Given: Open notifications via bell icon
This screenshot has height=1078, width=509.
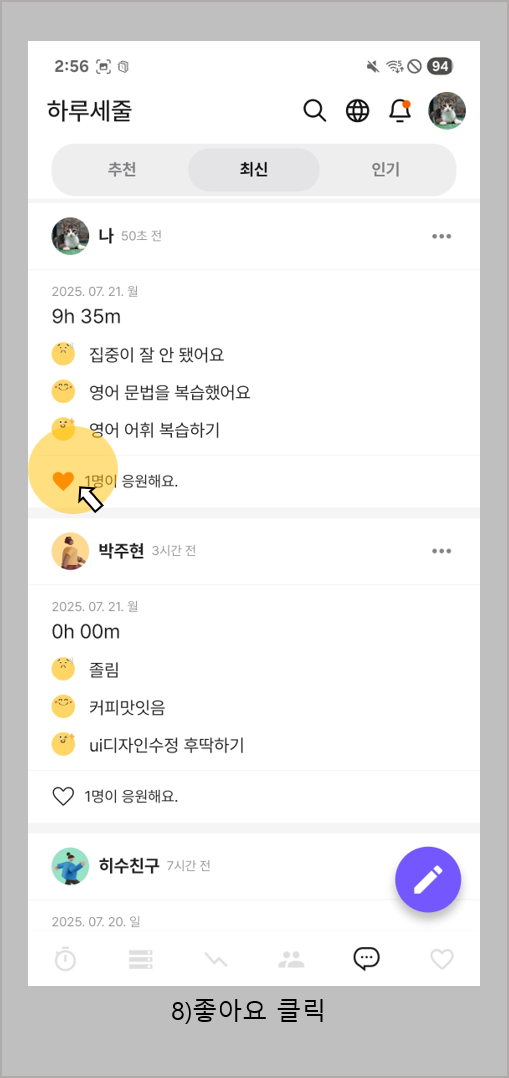Looking at the screenshot, I should point(400,111).
